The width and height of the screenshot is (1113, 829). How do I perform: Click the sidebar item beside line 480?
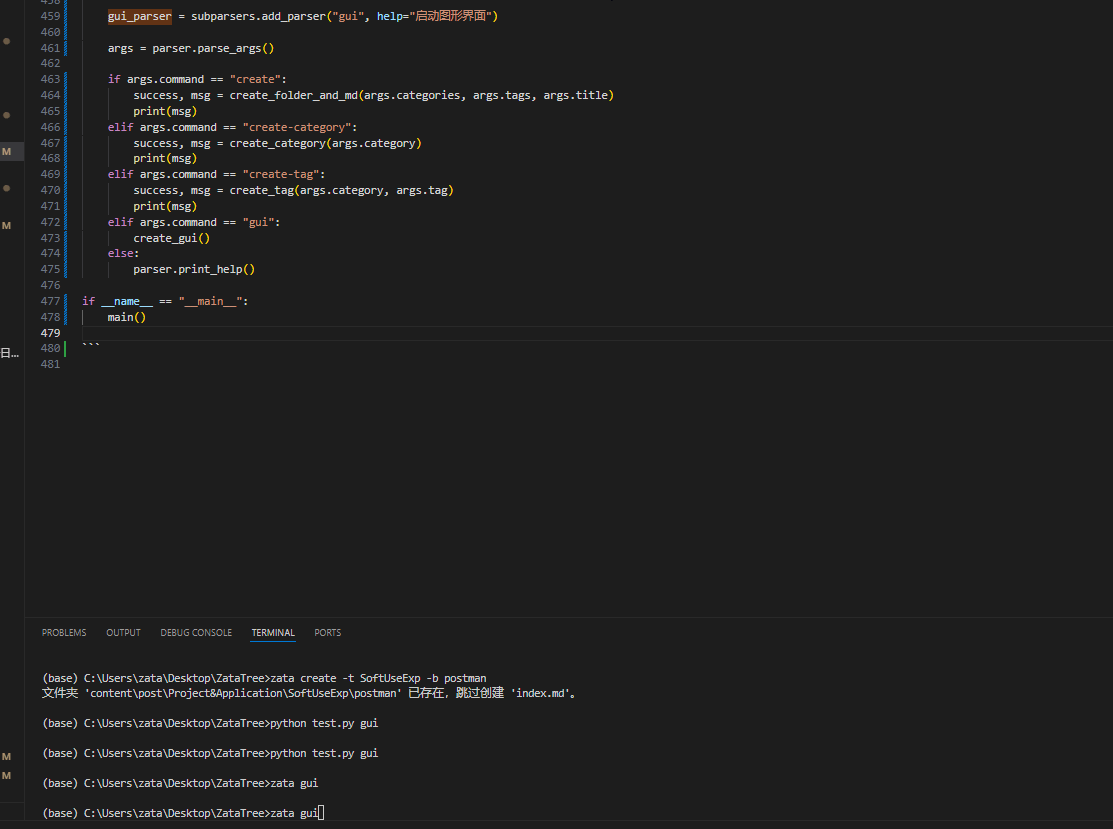9,353
